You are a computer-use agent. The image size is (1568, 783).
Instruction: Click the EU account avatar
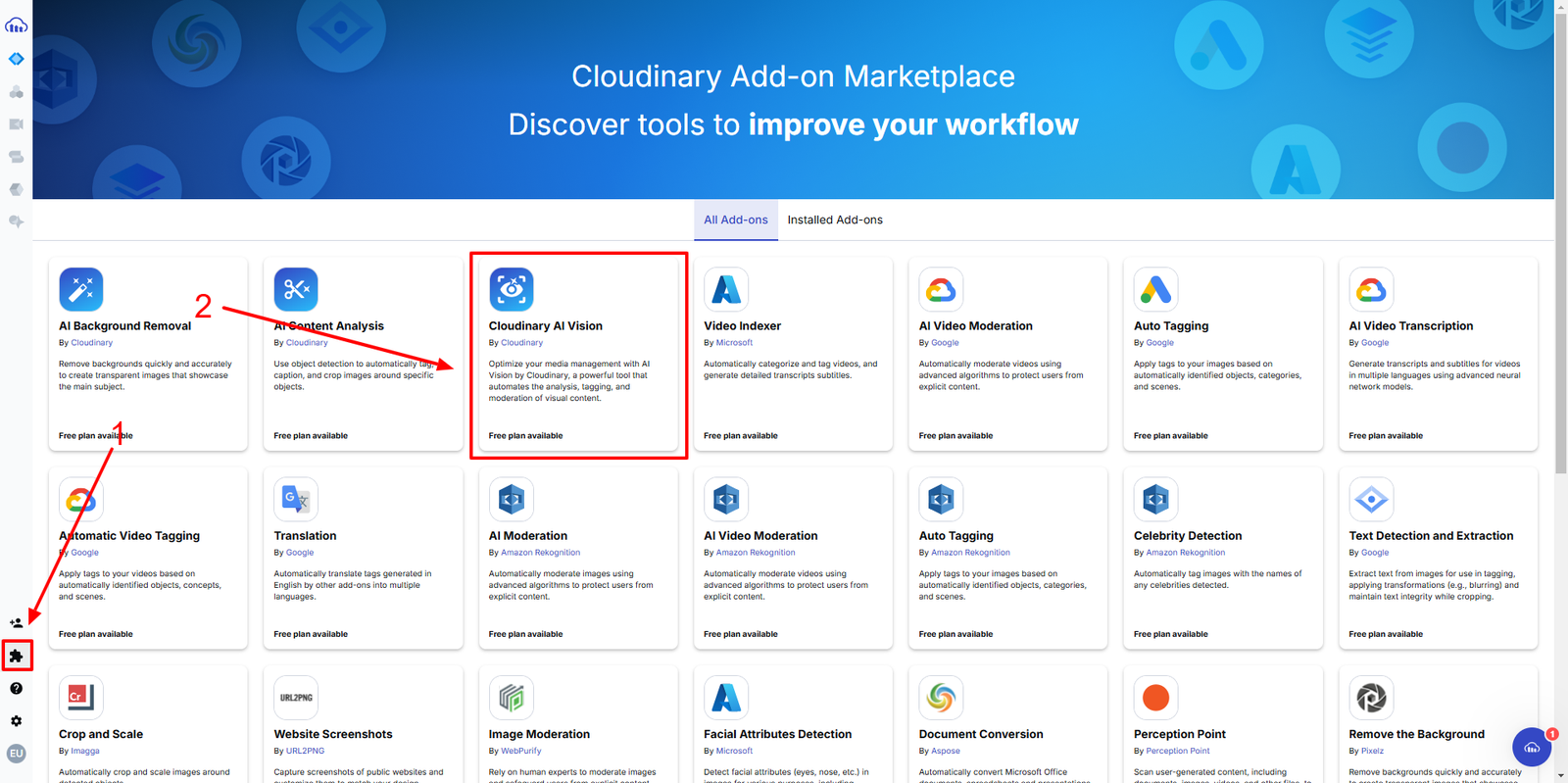[x=16, y=754]
